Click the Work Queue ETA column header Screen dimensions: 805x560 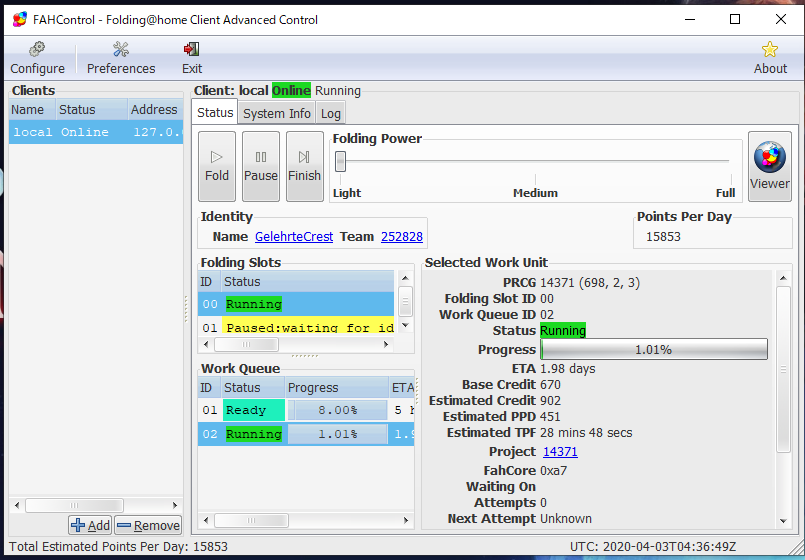[x=402, y=388]
